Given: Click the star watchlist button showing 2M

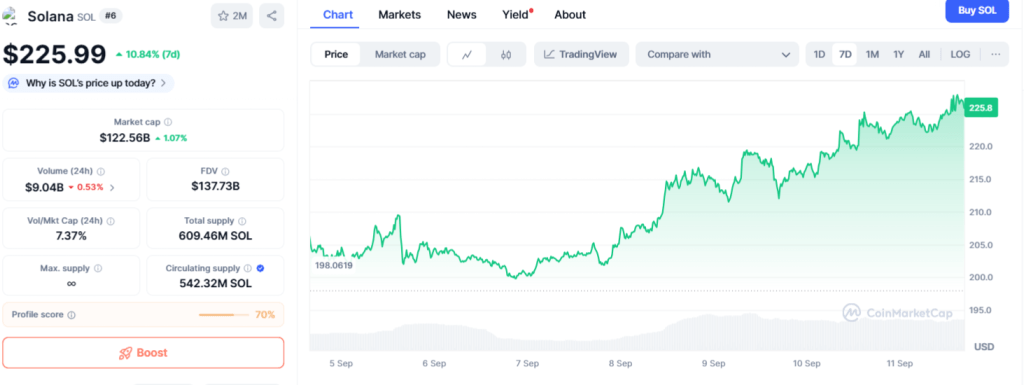Looking at the screenshot, I should click(x=232, y=16).
